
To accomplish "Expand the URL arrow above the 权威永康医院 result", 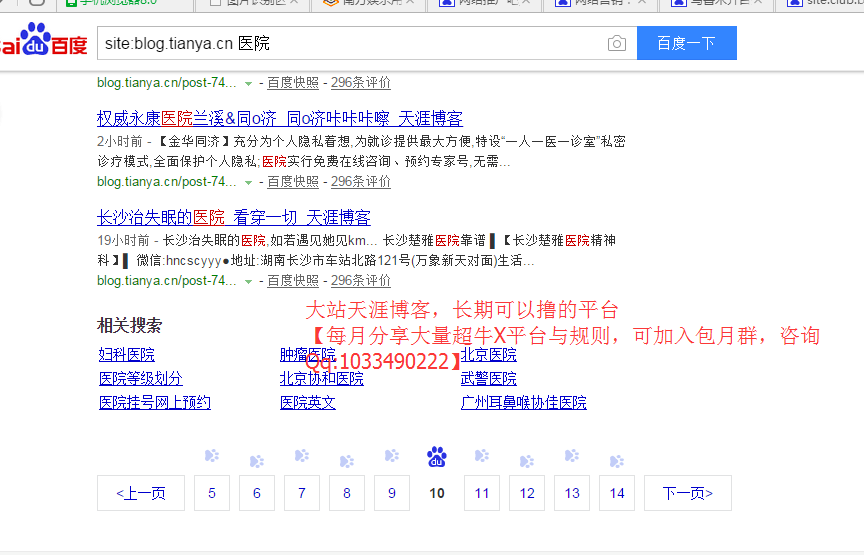I will (249, 84).
